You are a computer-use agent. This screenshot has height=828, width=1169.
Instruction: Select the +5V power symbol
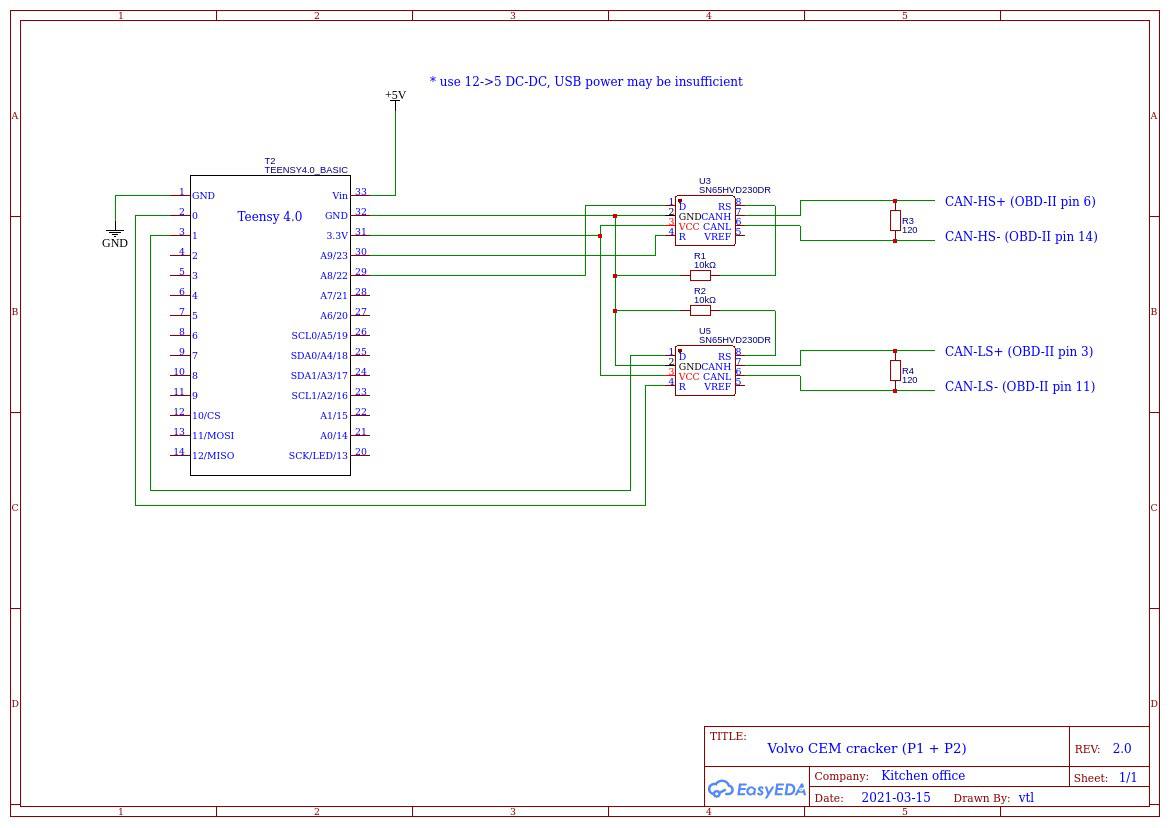tap(395, 96)
